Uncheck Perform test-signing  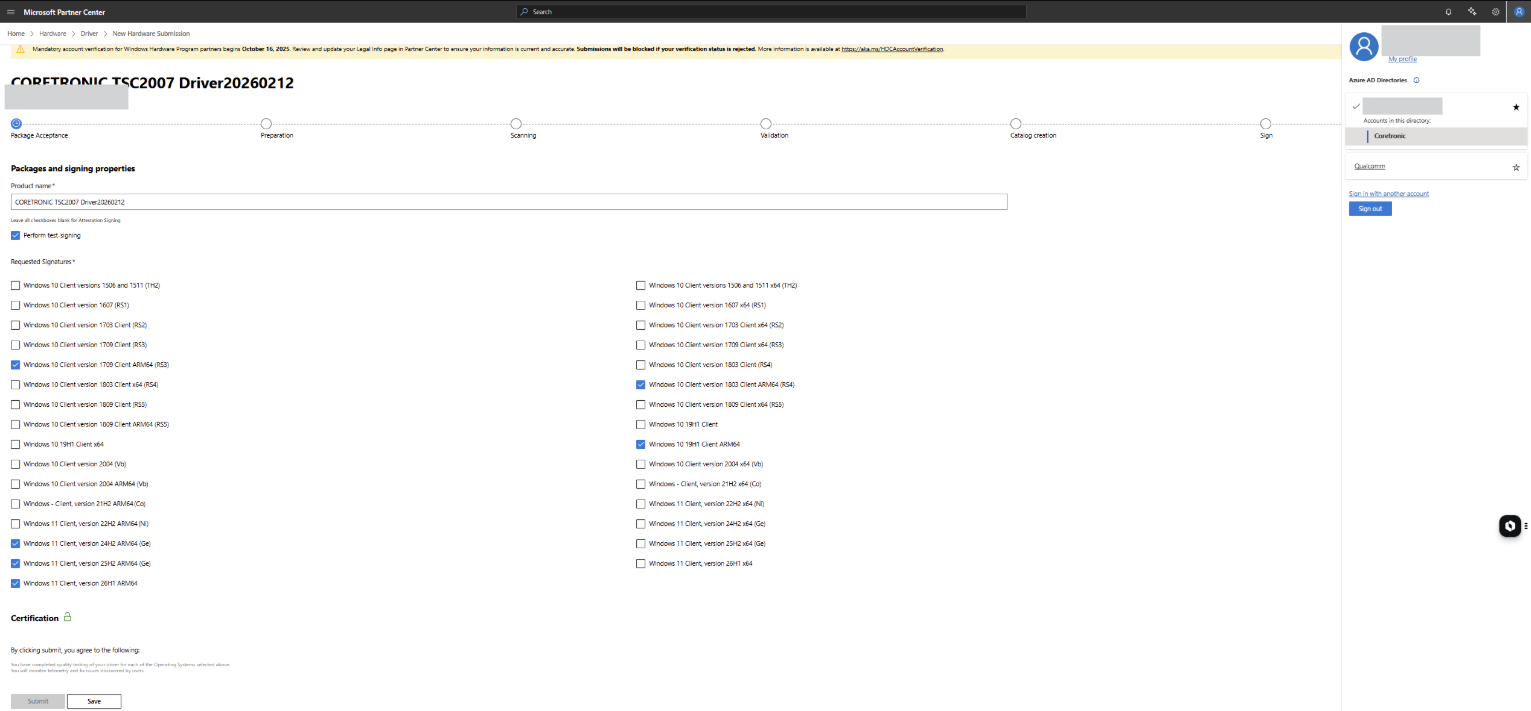click(x=15, y=235)
